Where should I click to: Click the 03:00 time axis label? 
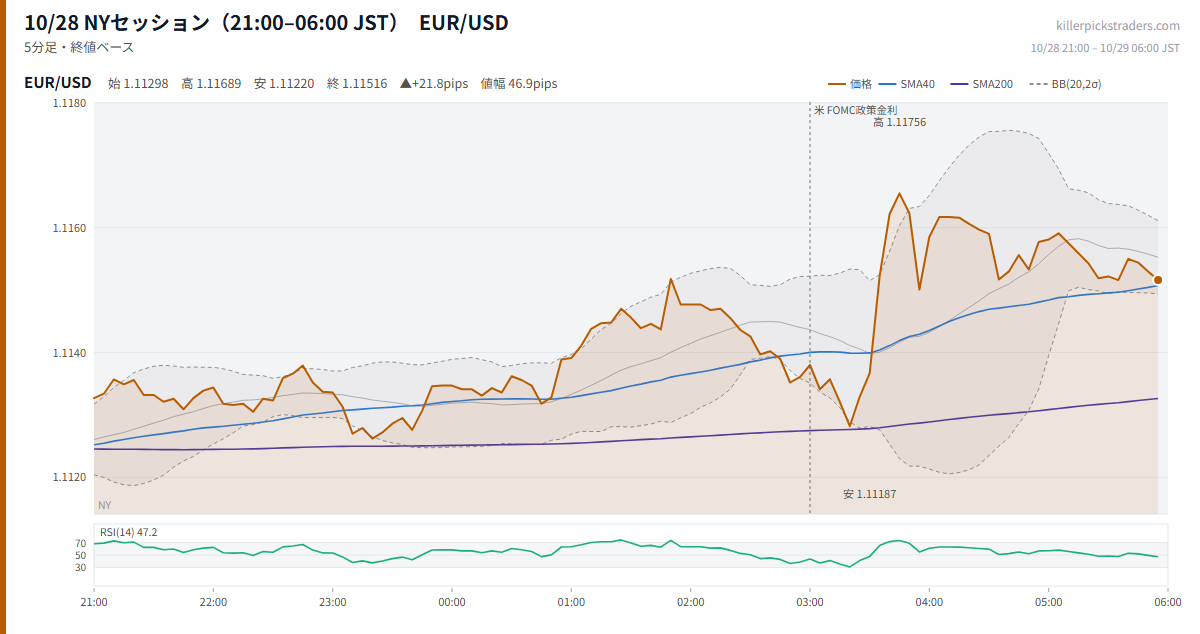coord(810,602)
